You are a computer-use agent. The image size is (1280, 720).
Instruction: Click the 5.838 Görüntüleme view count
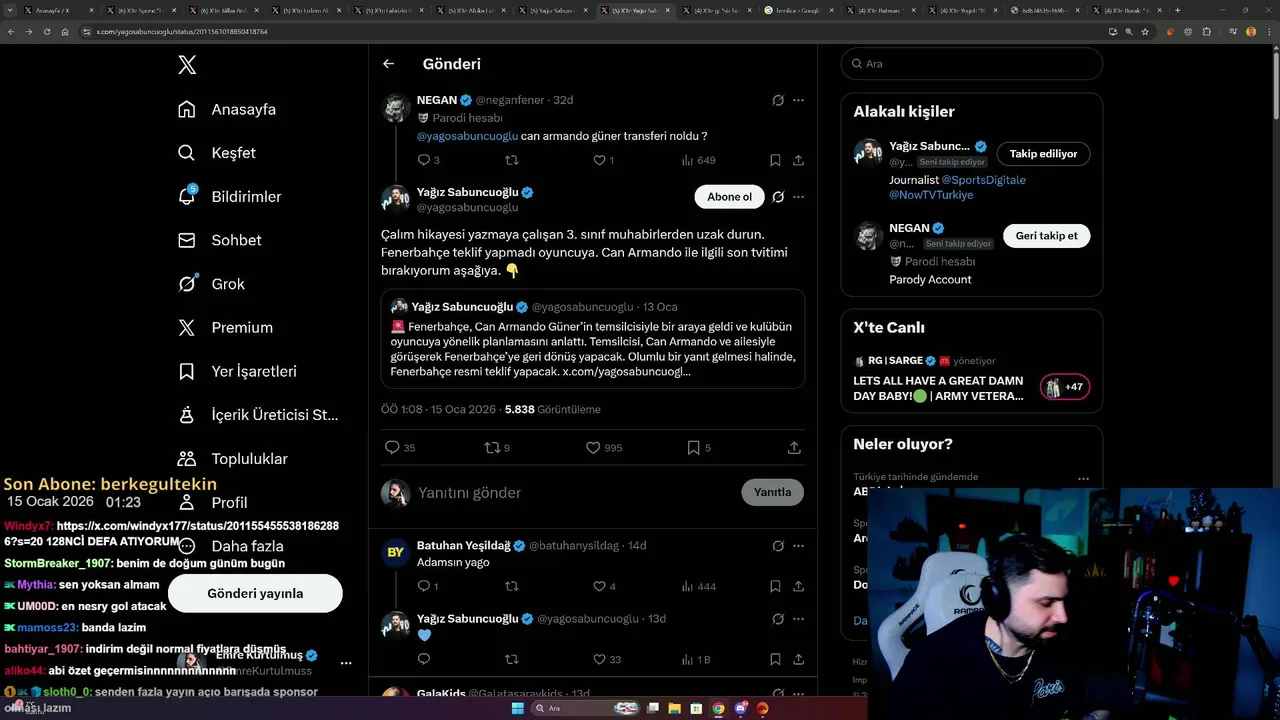click(x=552, y=410)
